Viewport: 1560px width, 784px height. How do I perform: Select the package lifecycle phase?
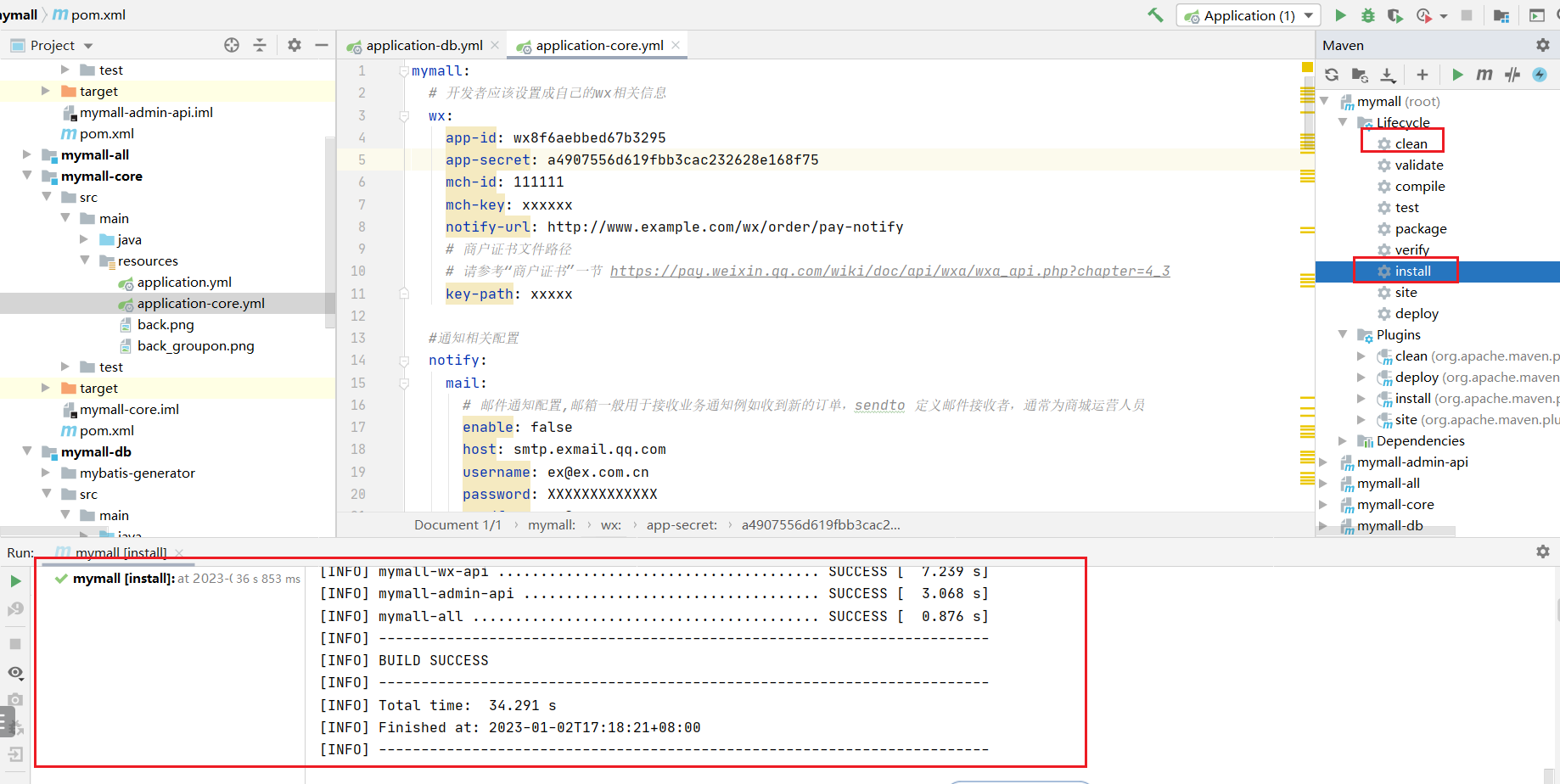(x=1421, y=228)
